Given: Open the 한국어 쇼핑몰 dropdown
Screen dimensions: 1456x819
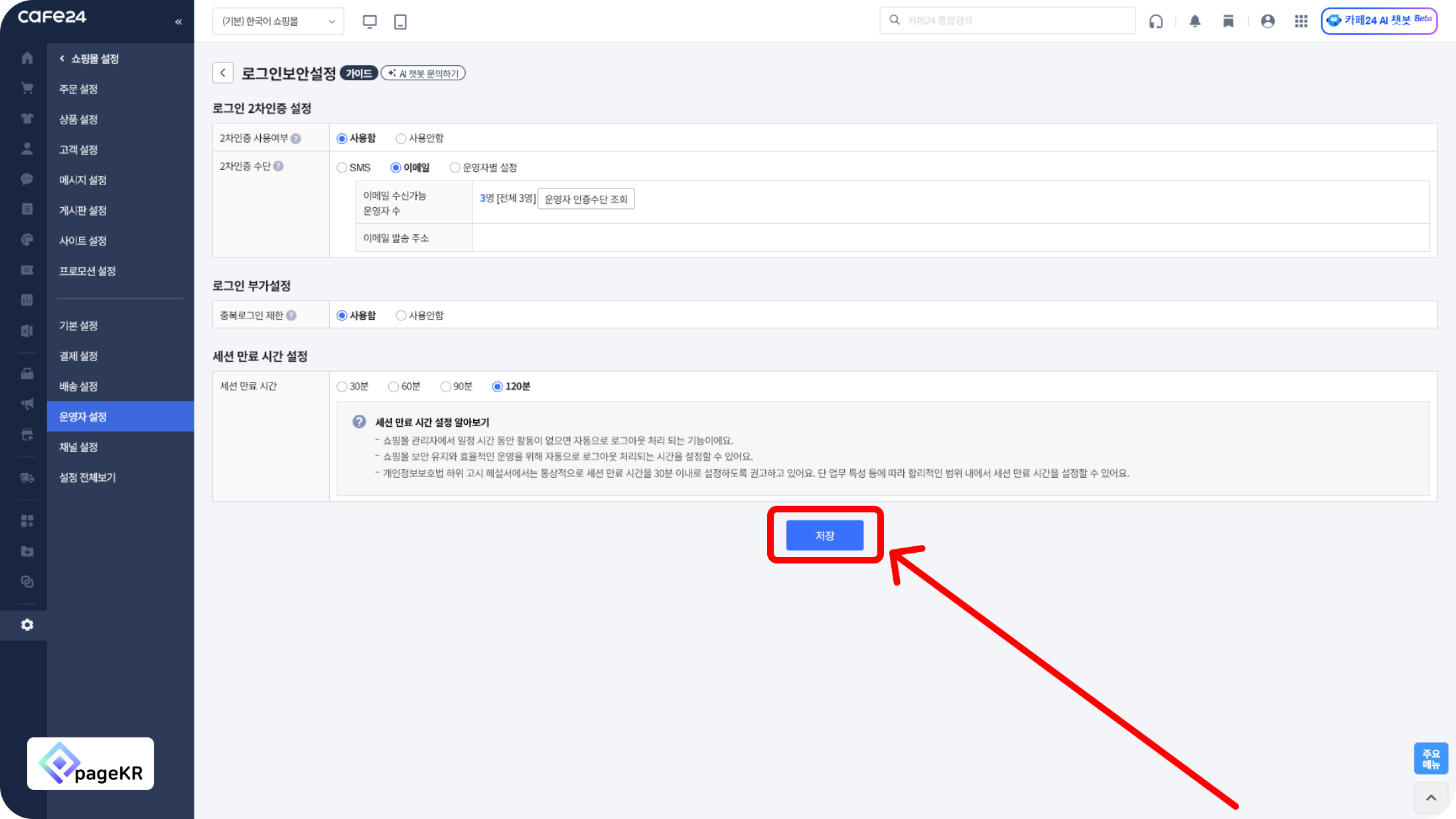Looking at the screenshot, I should click(x=278, y=21).
